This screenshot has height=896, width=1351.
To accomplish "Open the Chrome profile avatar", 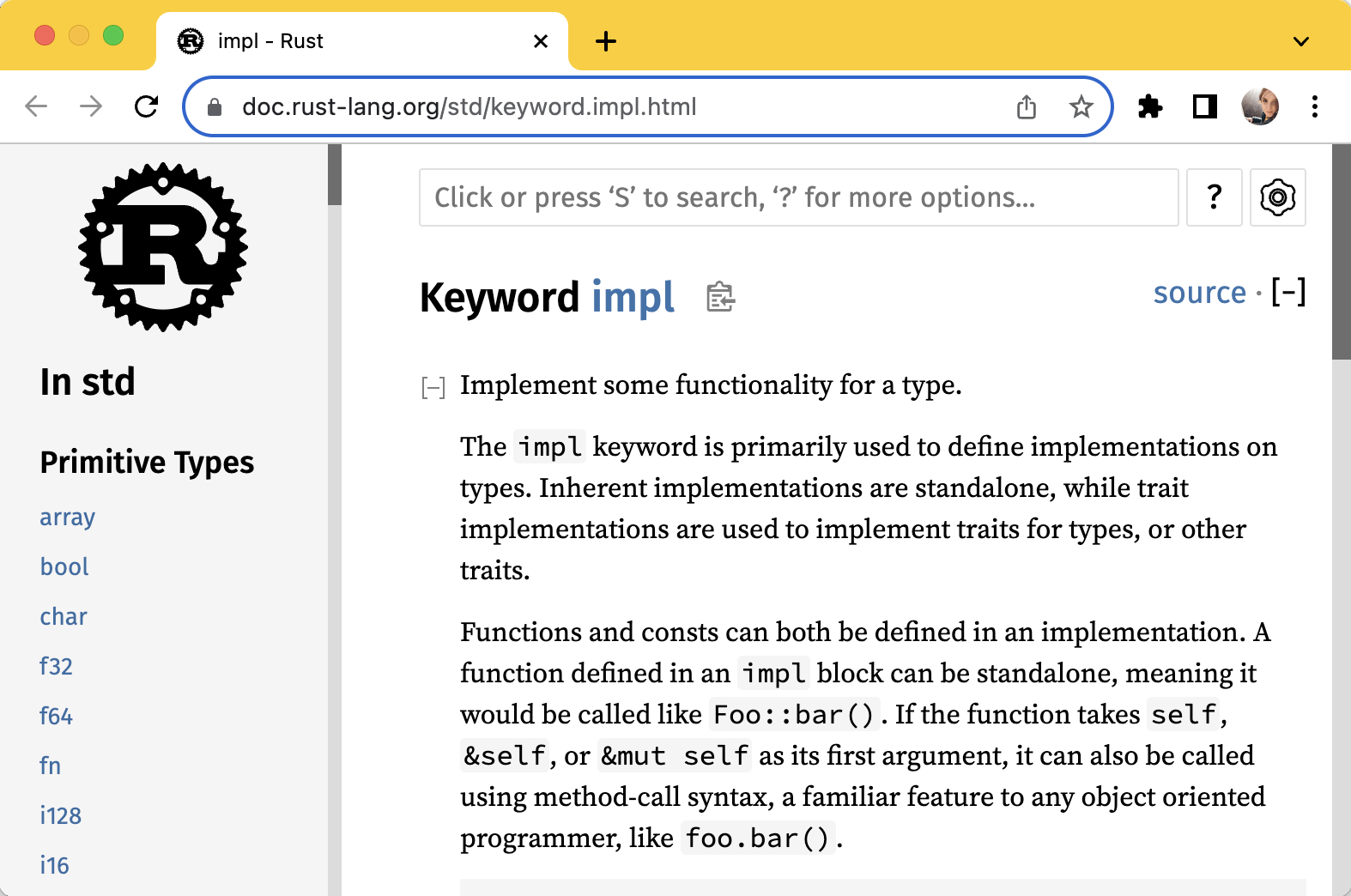I will (x=1259, y=107).
